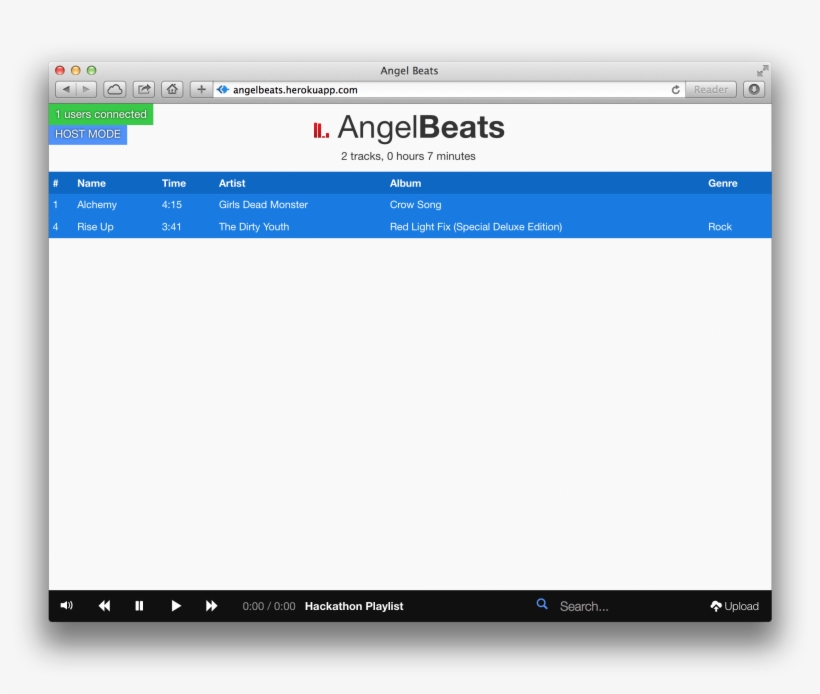Rewind to the previous track

(x=104, y=605)
